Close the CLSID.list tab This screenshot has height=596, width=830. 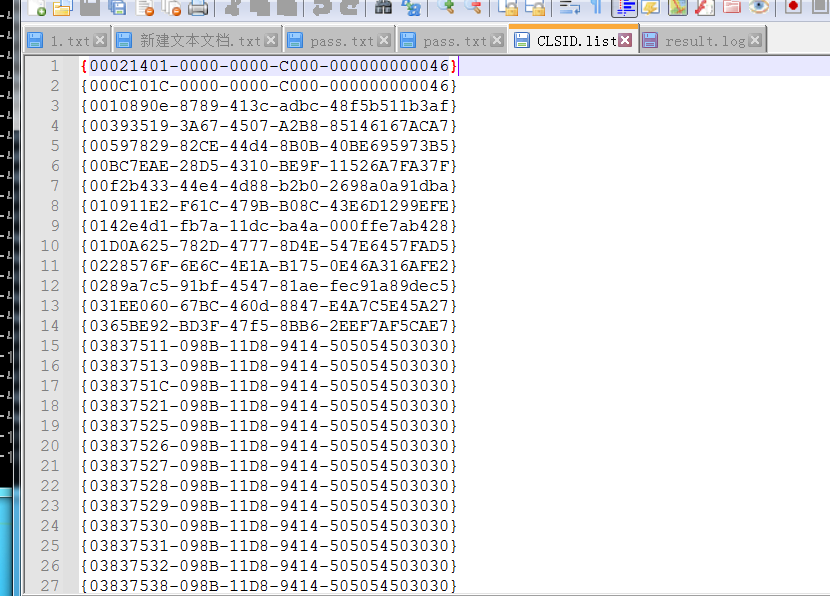coord(625,40)
